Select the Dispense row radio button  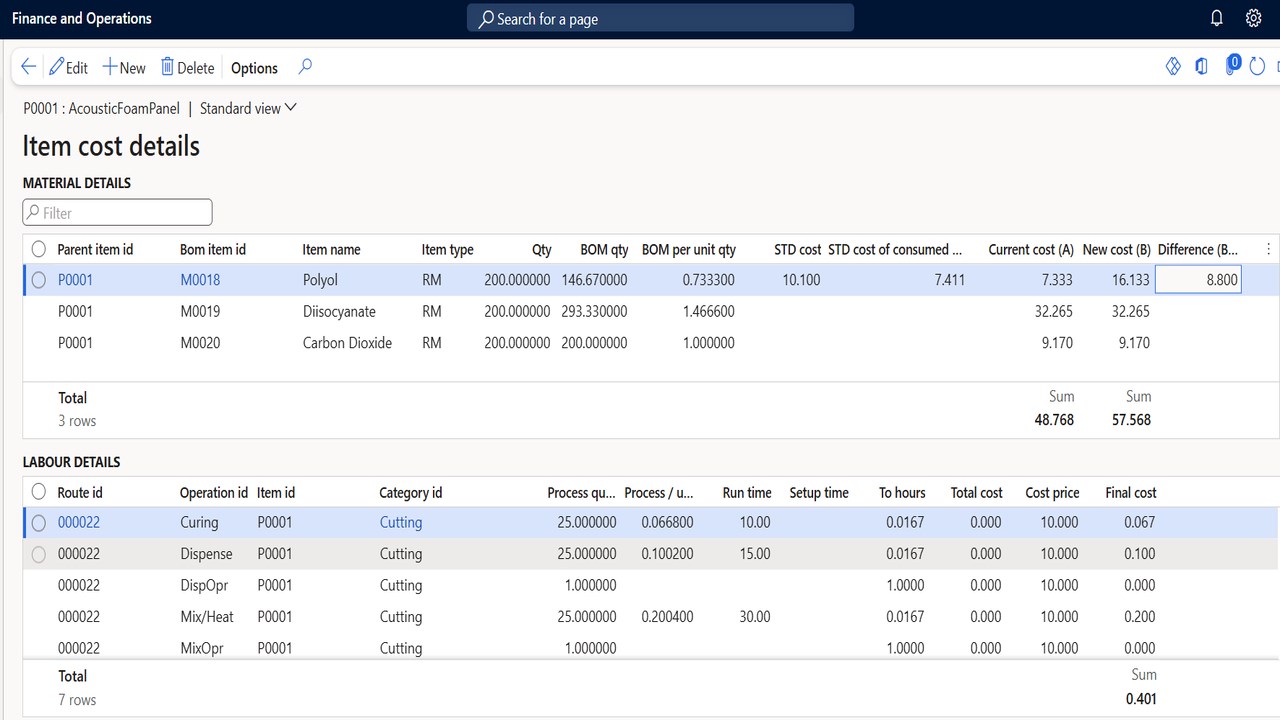[39, 554]
